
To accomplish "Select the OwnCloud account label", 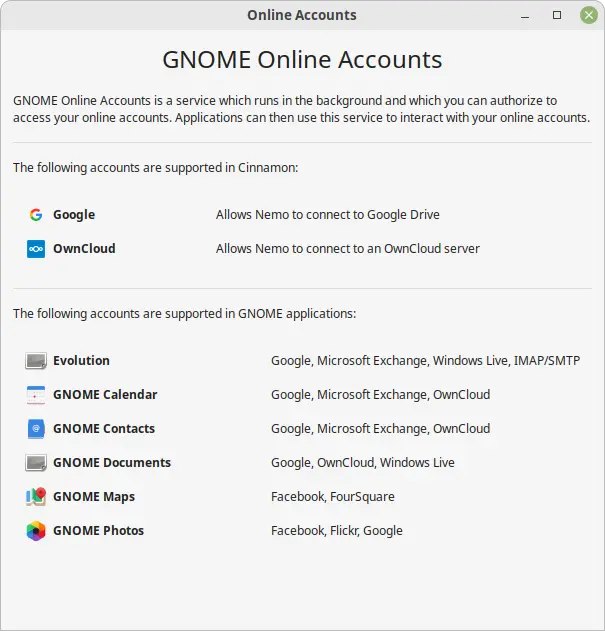I will (84, 249).
